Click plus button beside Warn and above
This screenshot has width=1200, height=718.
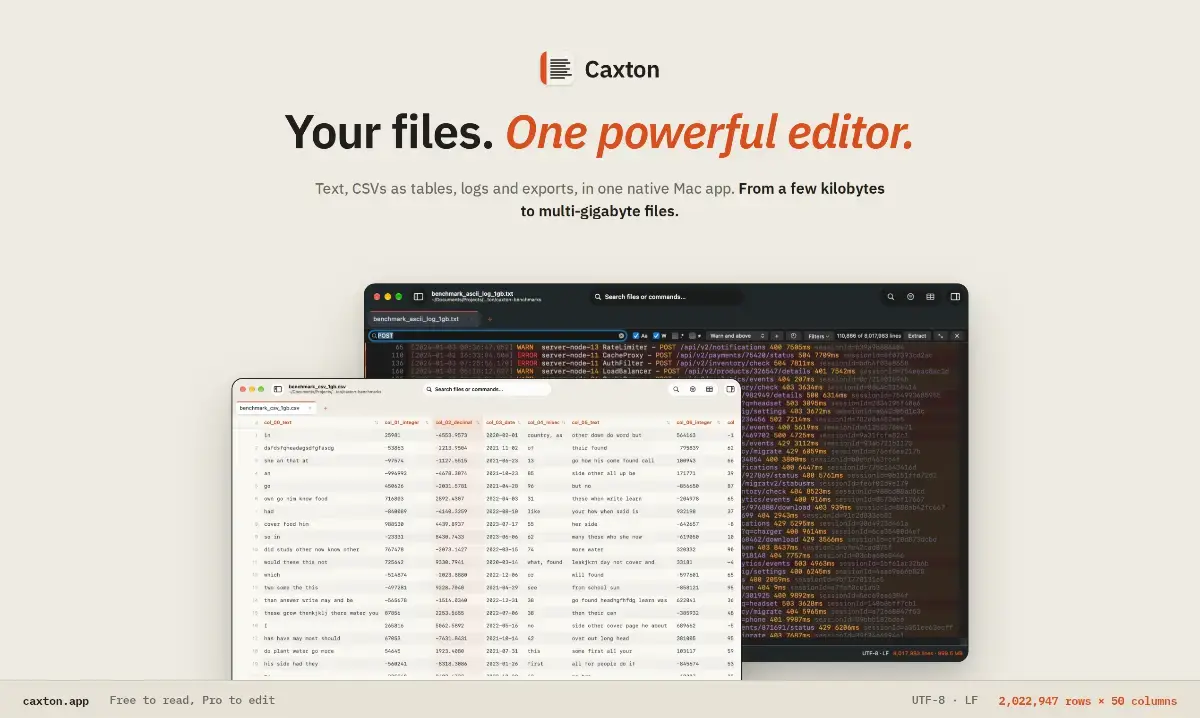[777, 336]
